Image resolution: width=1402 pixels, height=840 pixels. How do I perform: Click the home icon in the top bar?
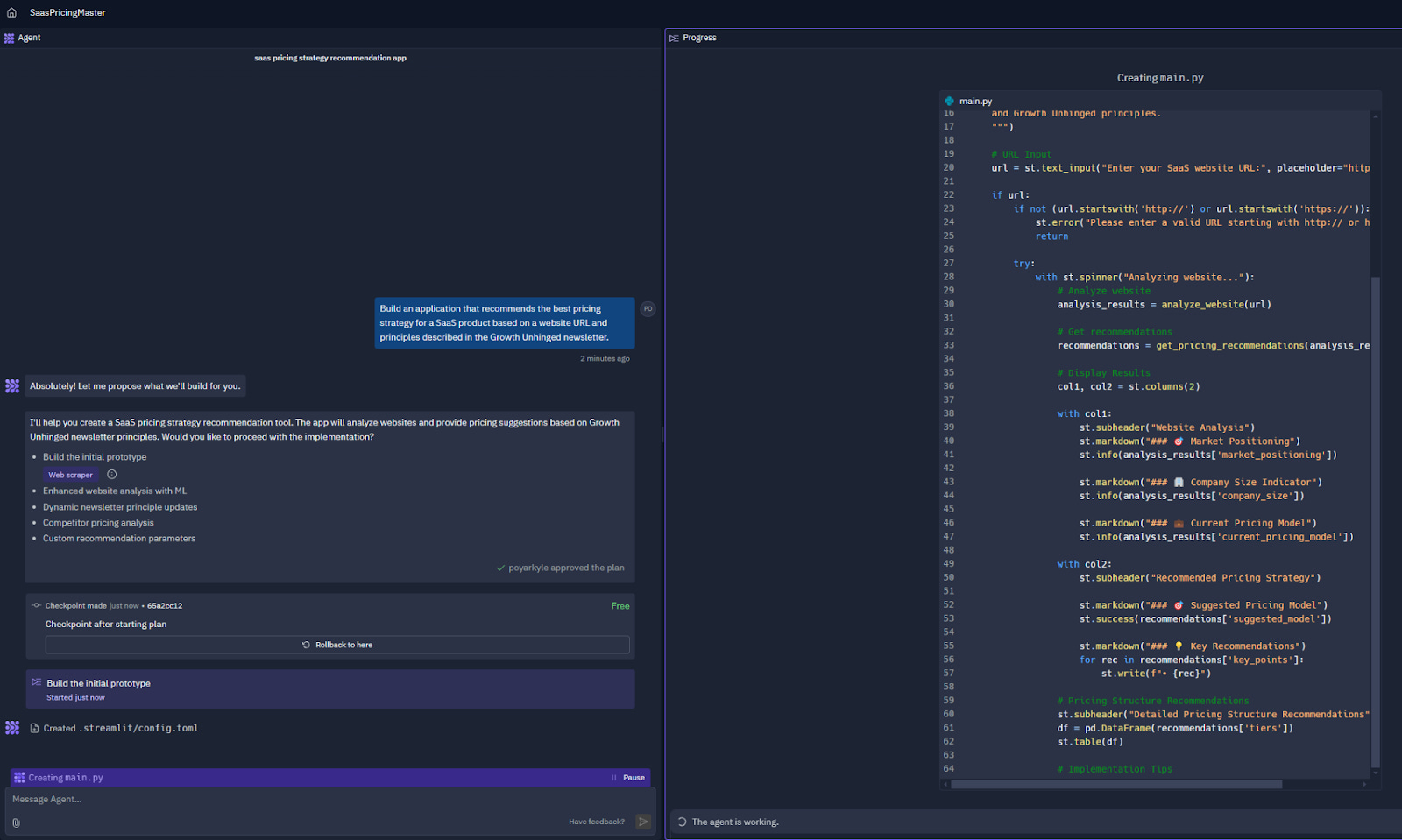tap(11, 12)
